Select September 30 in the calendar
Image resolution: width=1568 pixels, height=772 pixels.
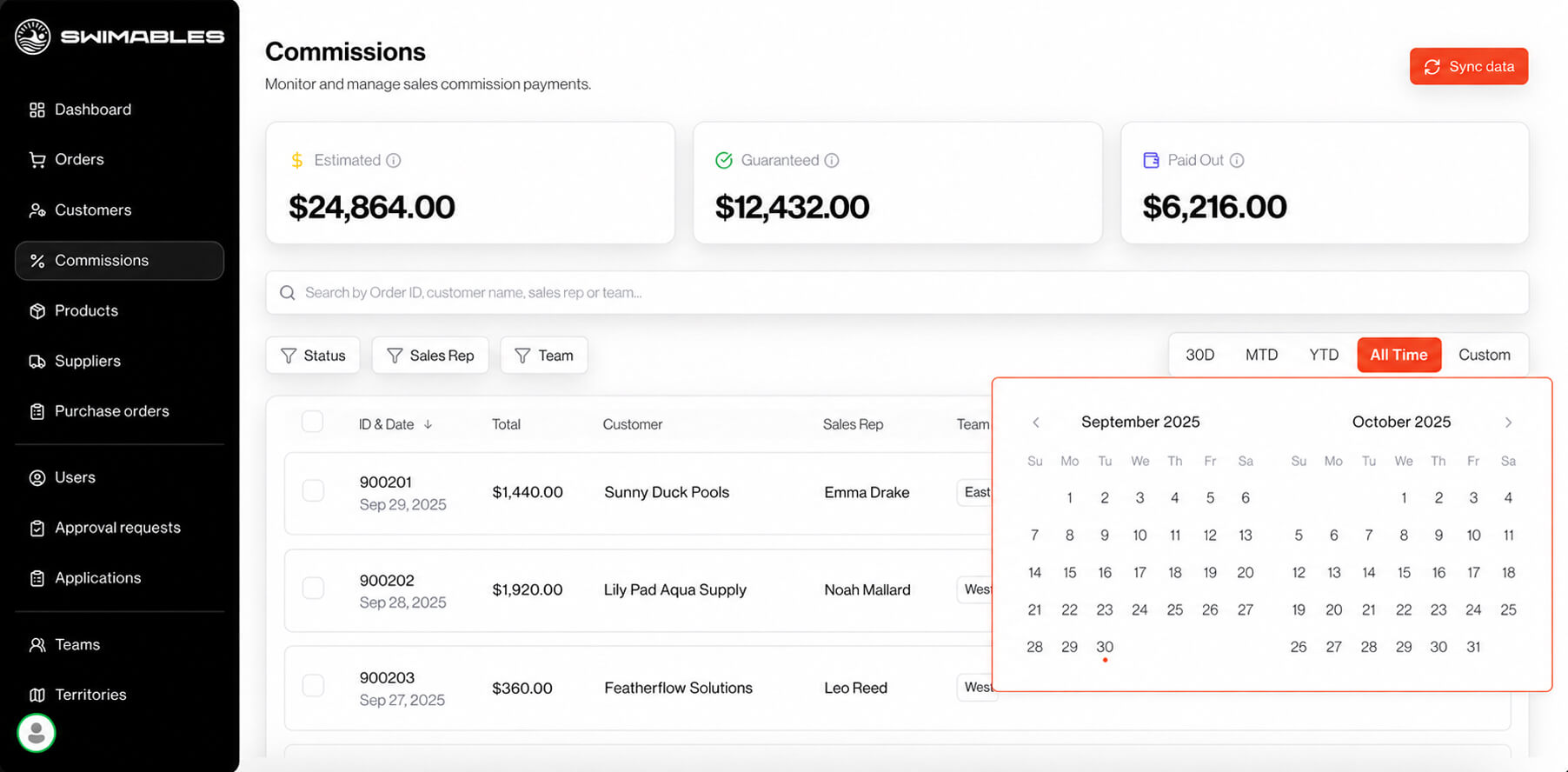tap(1105, 648)
